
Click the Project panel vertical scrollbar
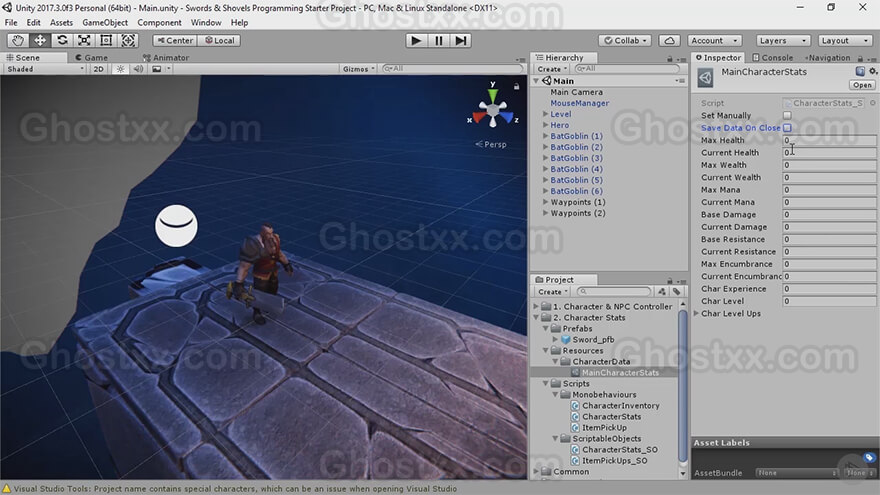(682, 386)
